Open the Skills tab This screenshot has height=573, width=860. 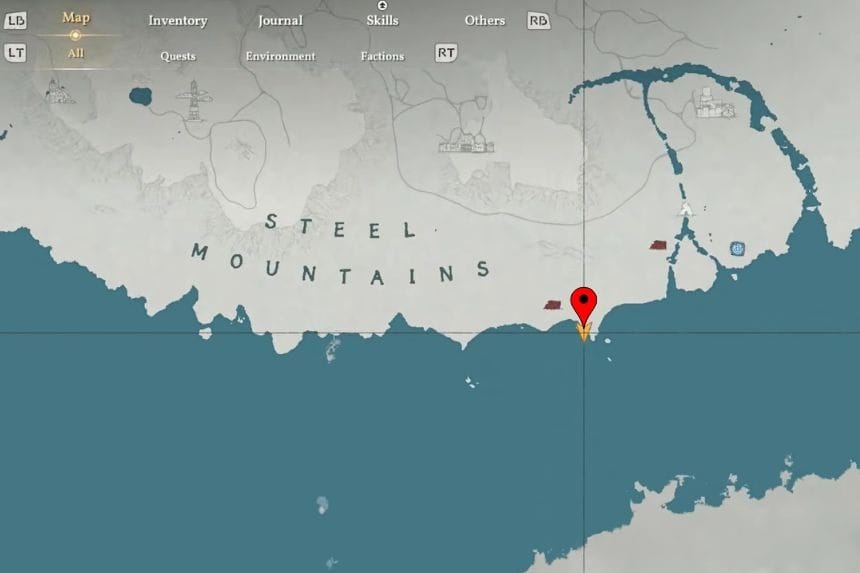click(382, 20)
